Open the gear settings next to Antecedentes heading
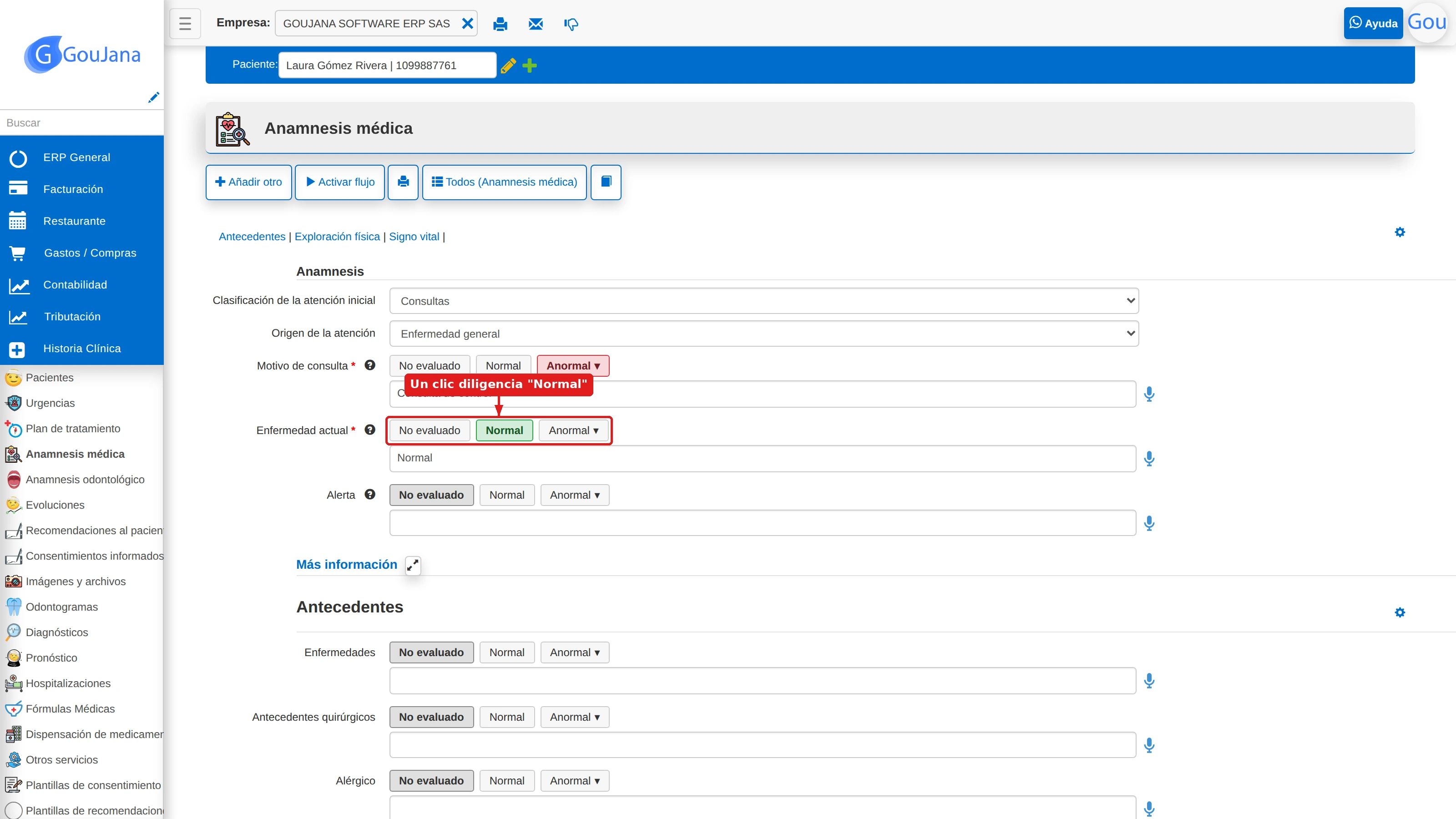 click(x=1400, y=612)
